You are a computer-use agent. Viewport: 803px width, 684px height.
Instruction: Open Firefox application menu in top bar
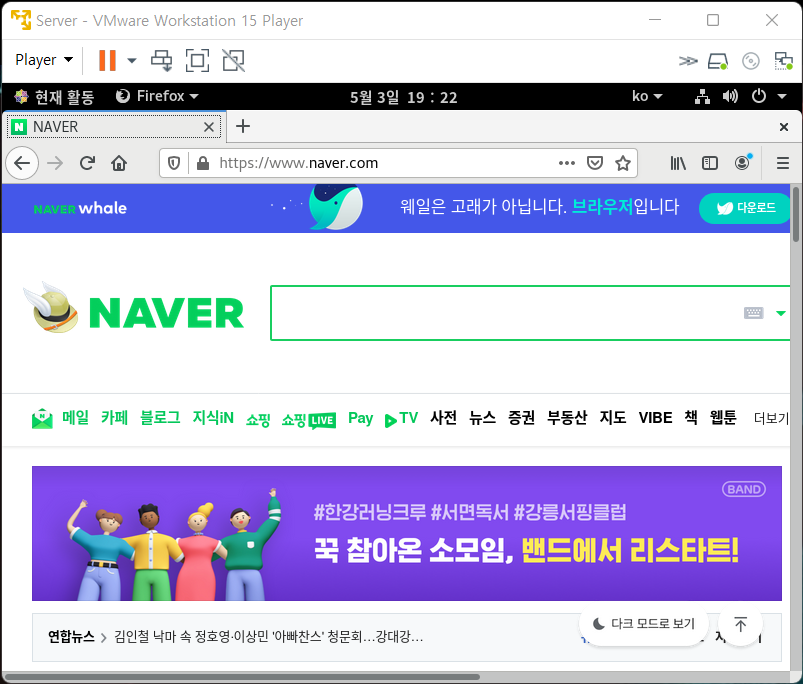[157, 96]
